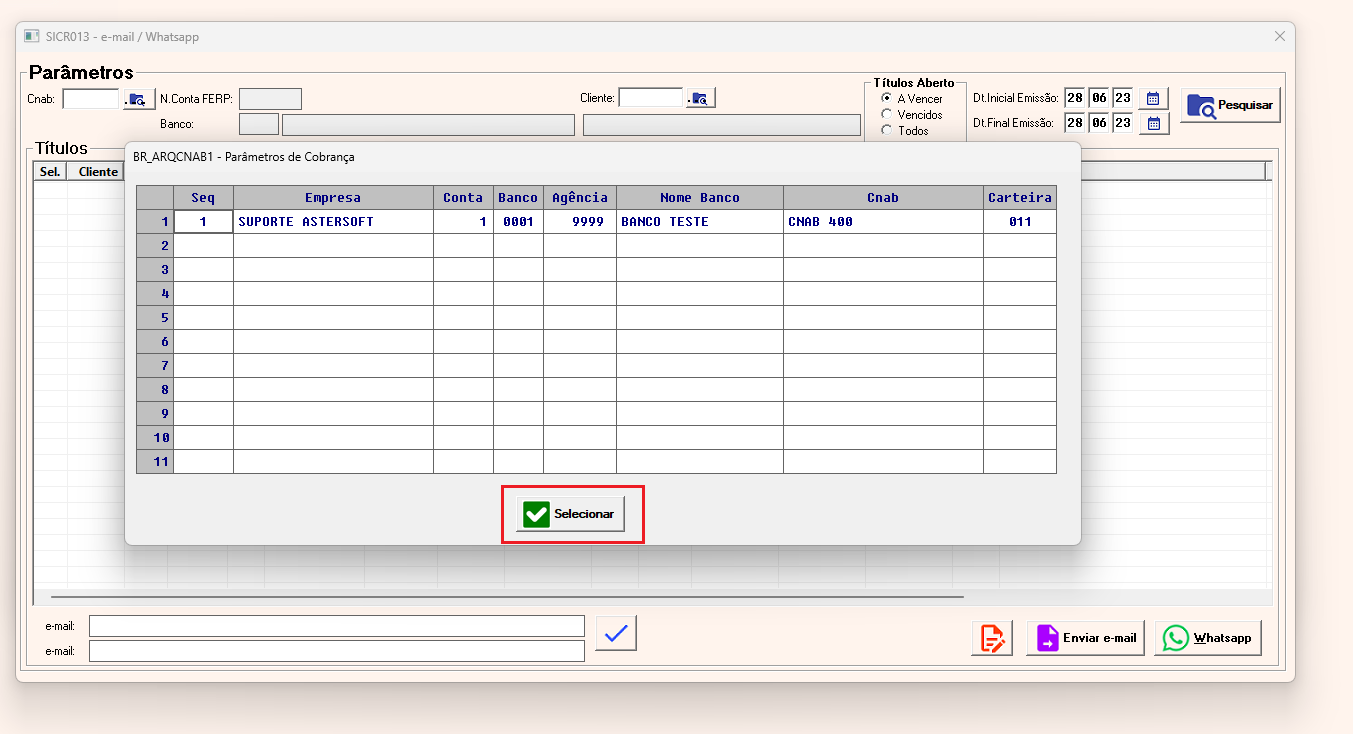The height and width of the screenshot is (734, 1353).
Task: Click the Seq cell in row 1
Action: pyautogui.click(x=203, y=222)
